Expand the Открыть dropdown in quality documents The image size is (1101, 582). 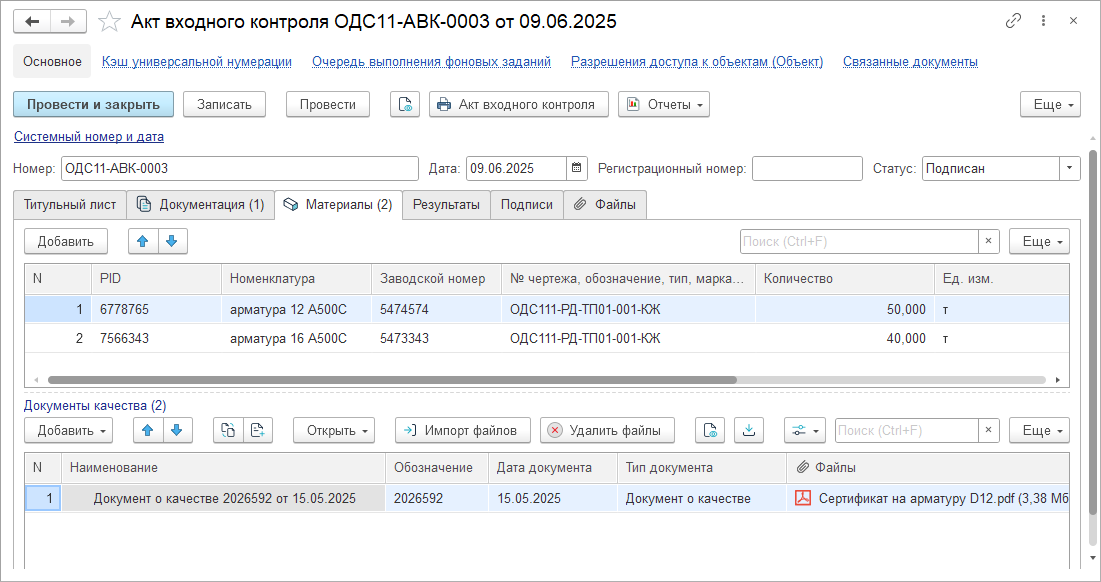coord(334,430)
